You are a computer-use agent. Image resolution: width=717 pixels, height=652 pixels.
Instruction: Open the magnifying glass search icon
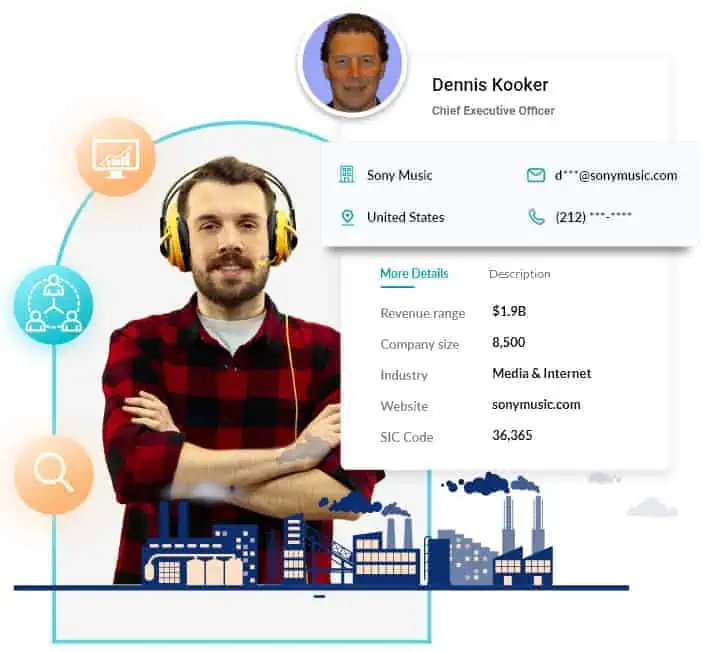[x=54, y=474]
